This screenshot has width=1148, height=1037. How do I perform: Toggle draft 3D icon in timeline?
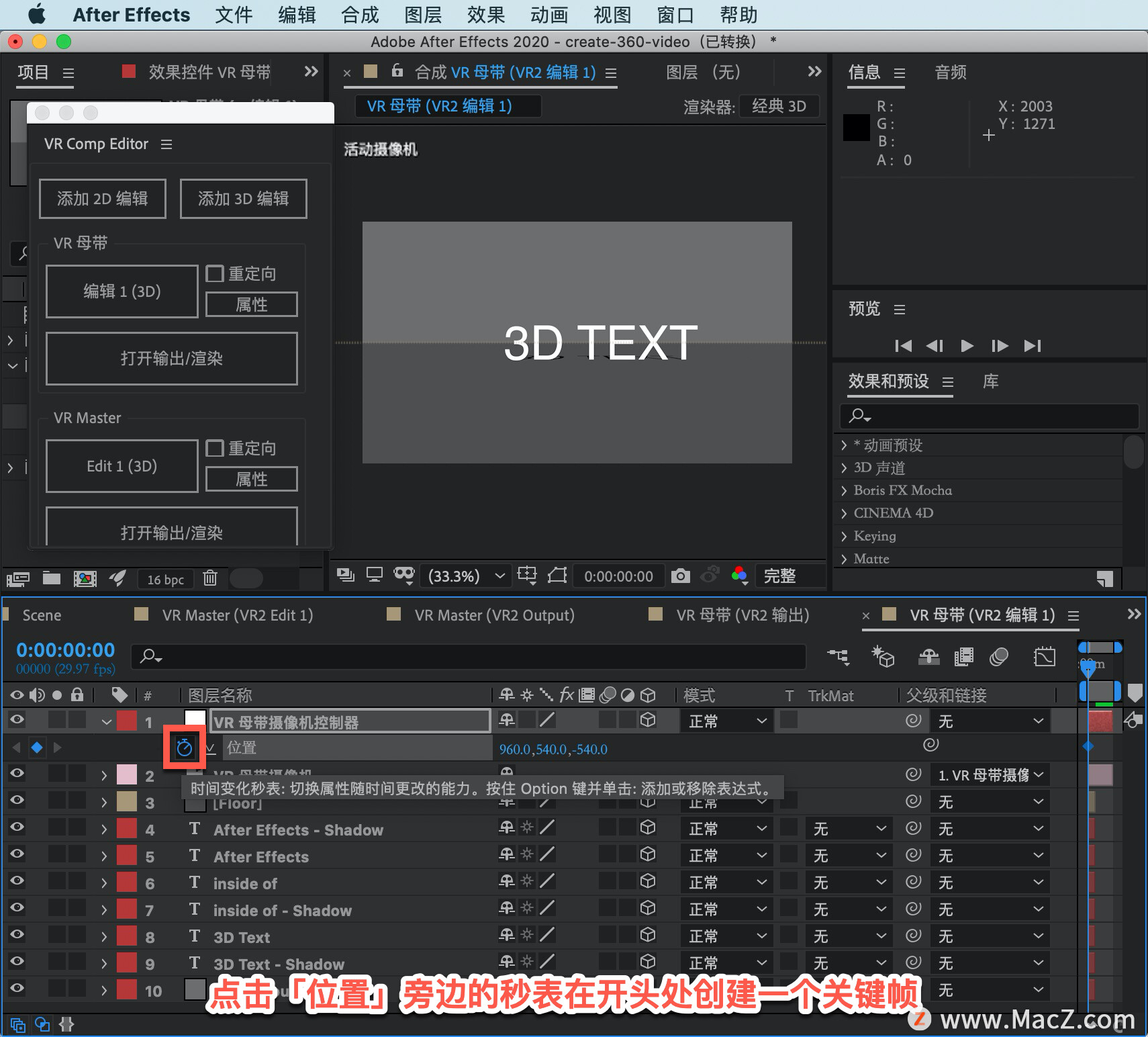pos(882,656)
